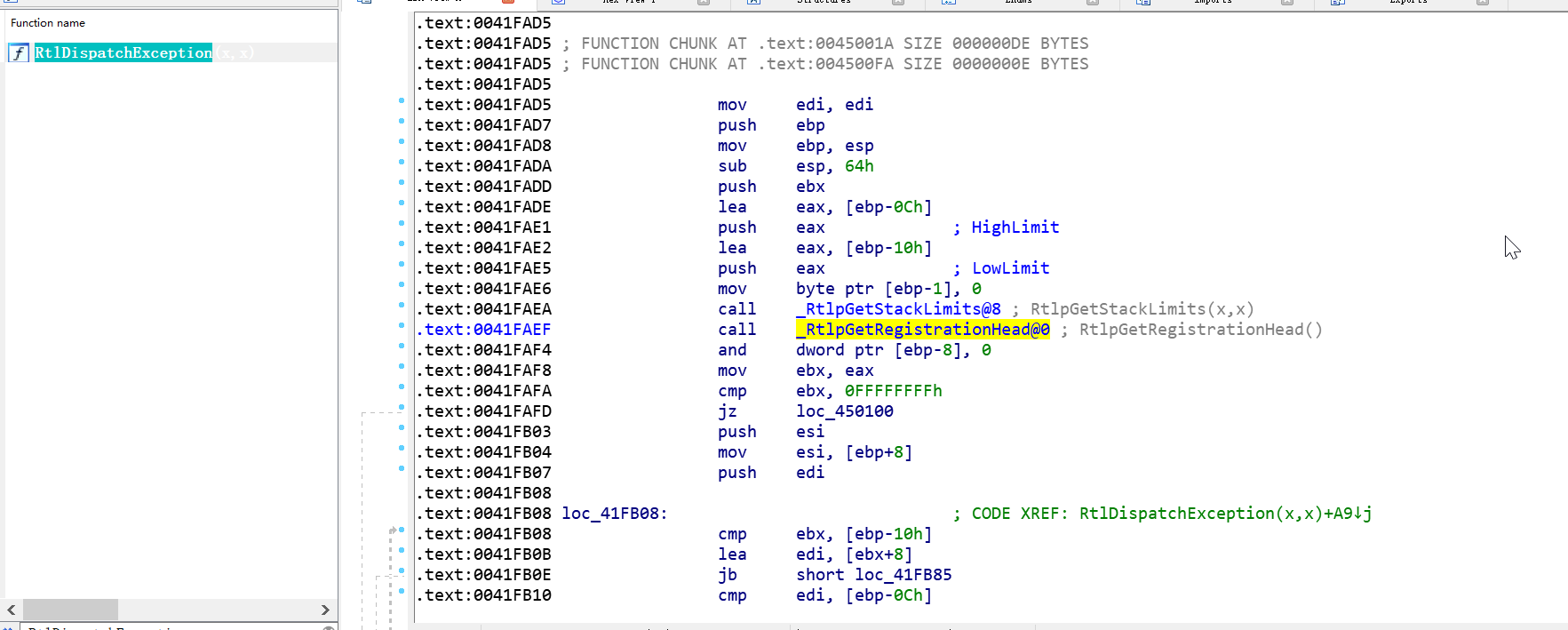Toggle breakpoint dot at address 0041FAEA call line

[402, 305]
